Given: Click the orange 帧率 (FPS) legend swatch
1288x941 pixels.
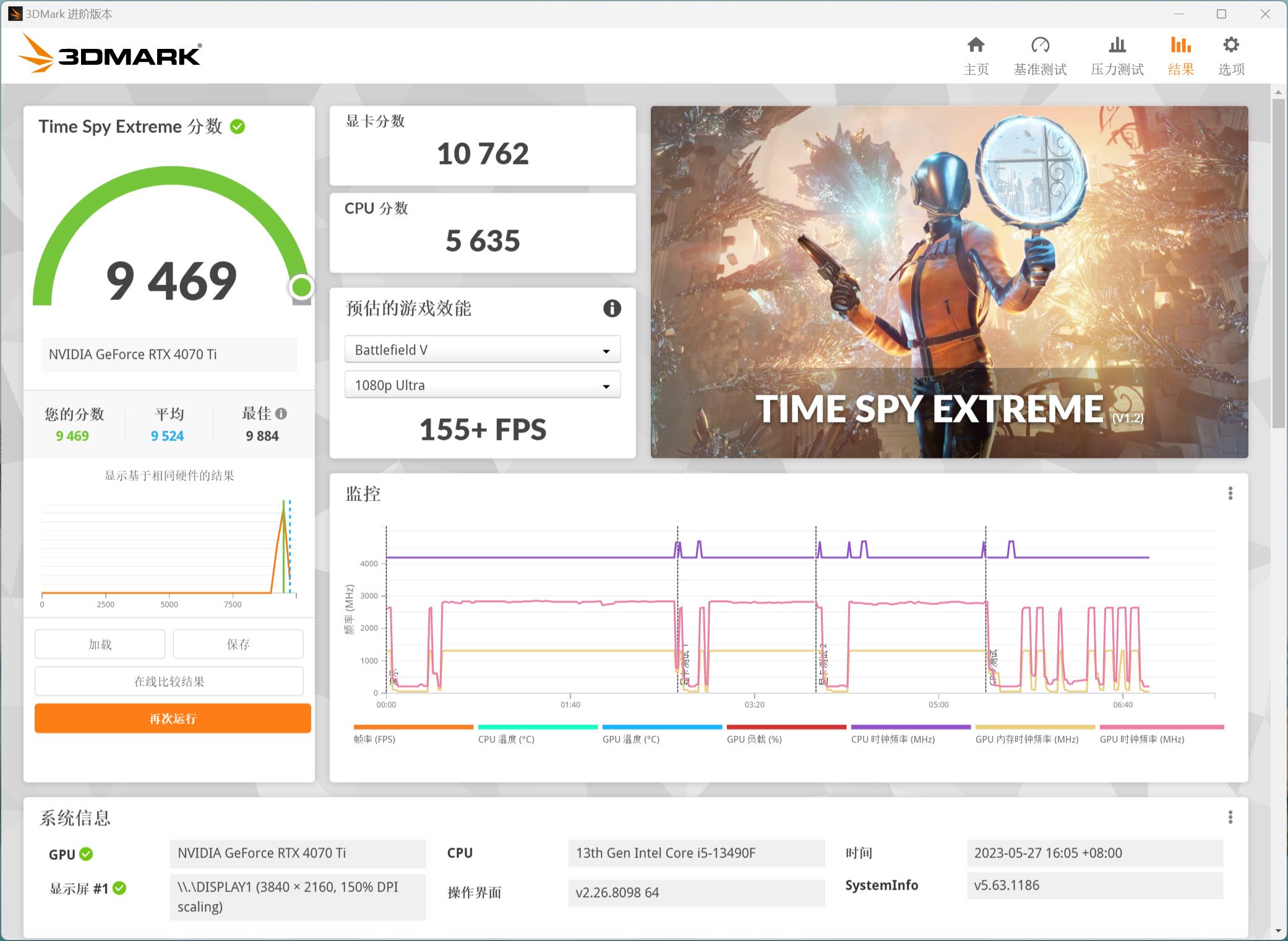Looking at the screenshot, I should pyautogui.click(x=413, y=727).
